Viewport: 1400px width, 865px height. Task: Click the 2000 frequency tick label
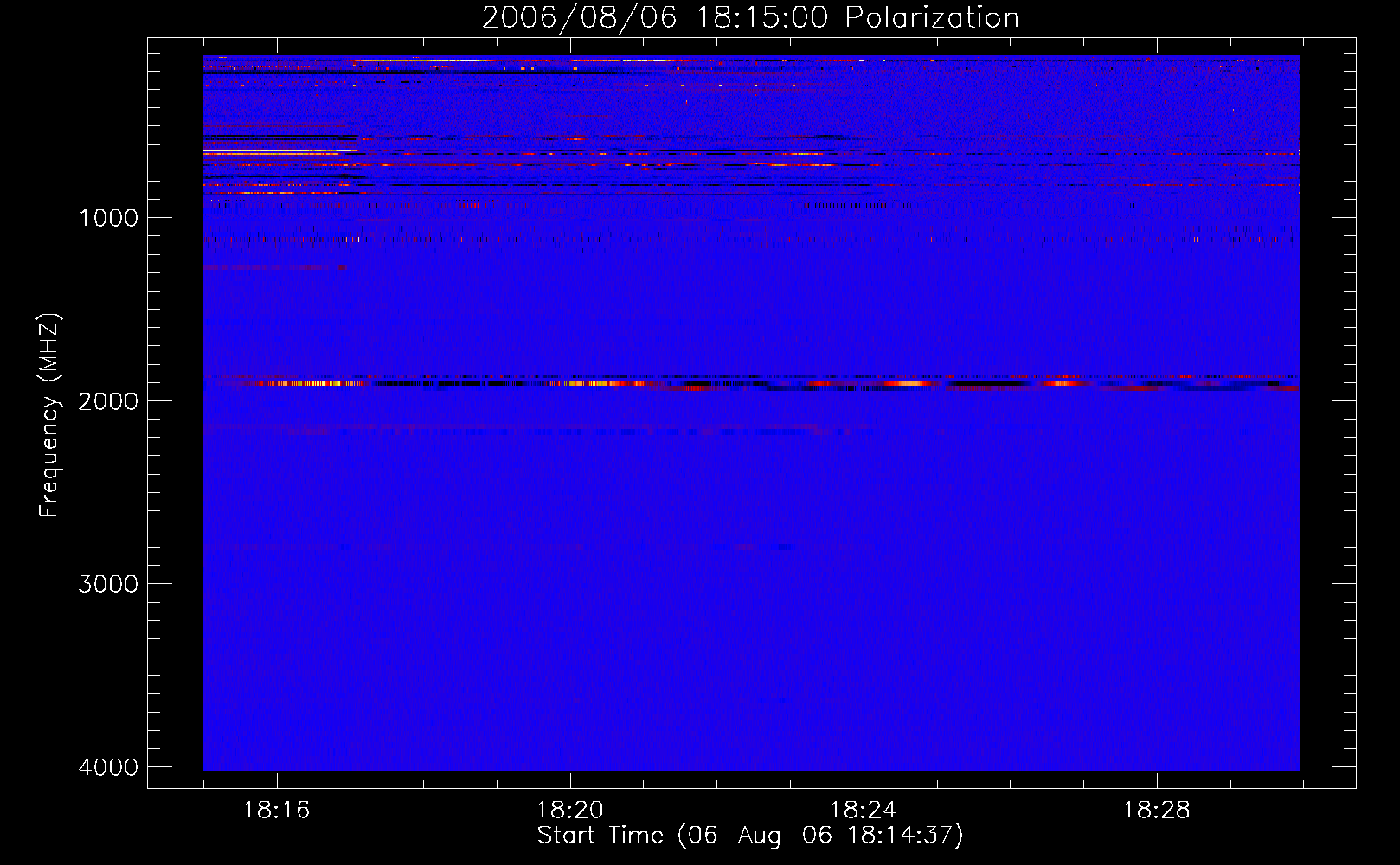coord(108,400)
